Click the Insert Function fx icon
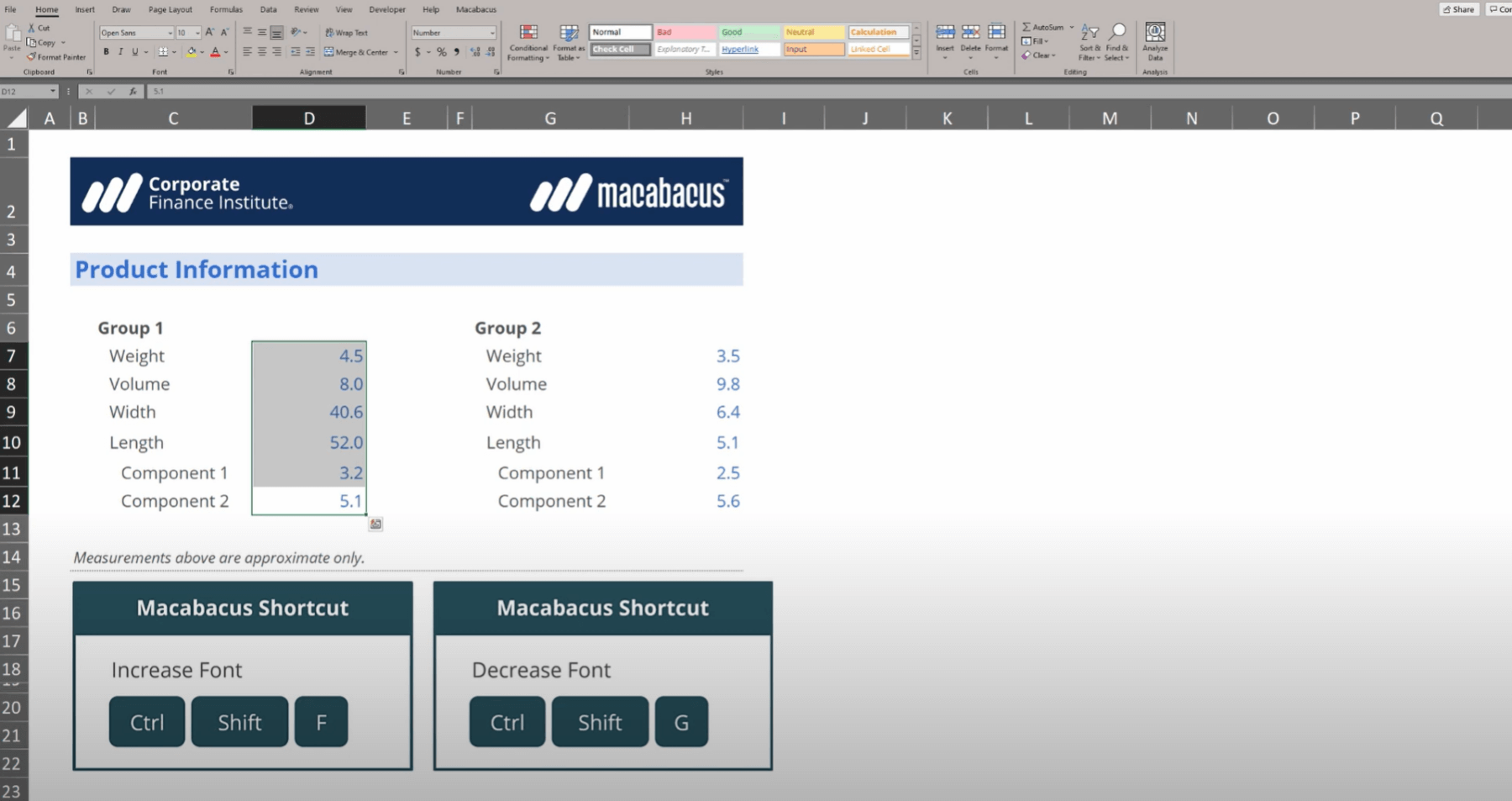 (132, 92)
